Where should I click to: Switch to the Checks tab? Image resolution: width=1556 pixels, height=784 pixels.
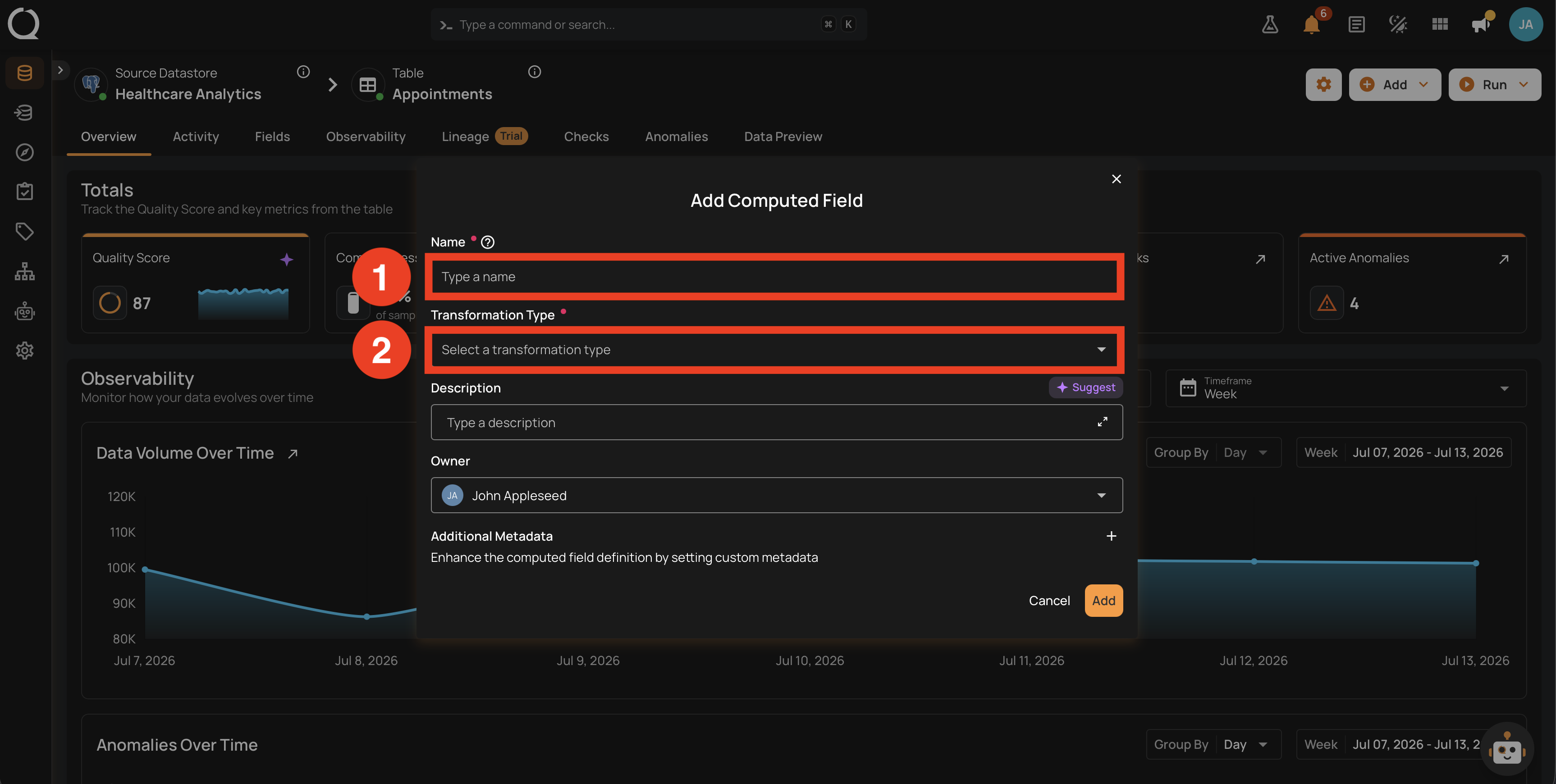coord(586,137)
